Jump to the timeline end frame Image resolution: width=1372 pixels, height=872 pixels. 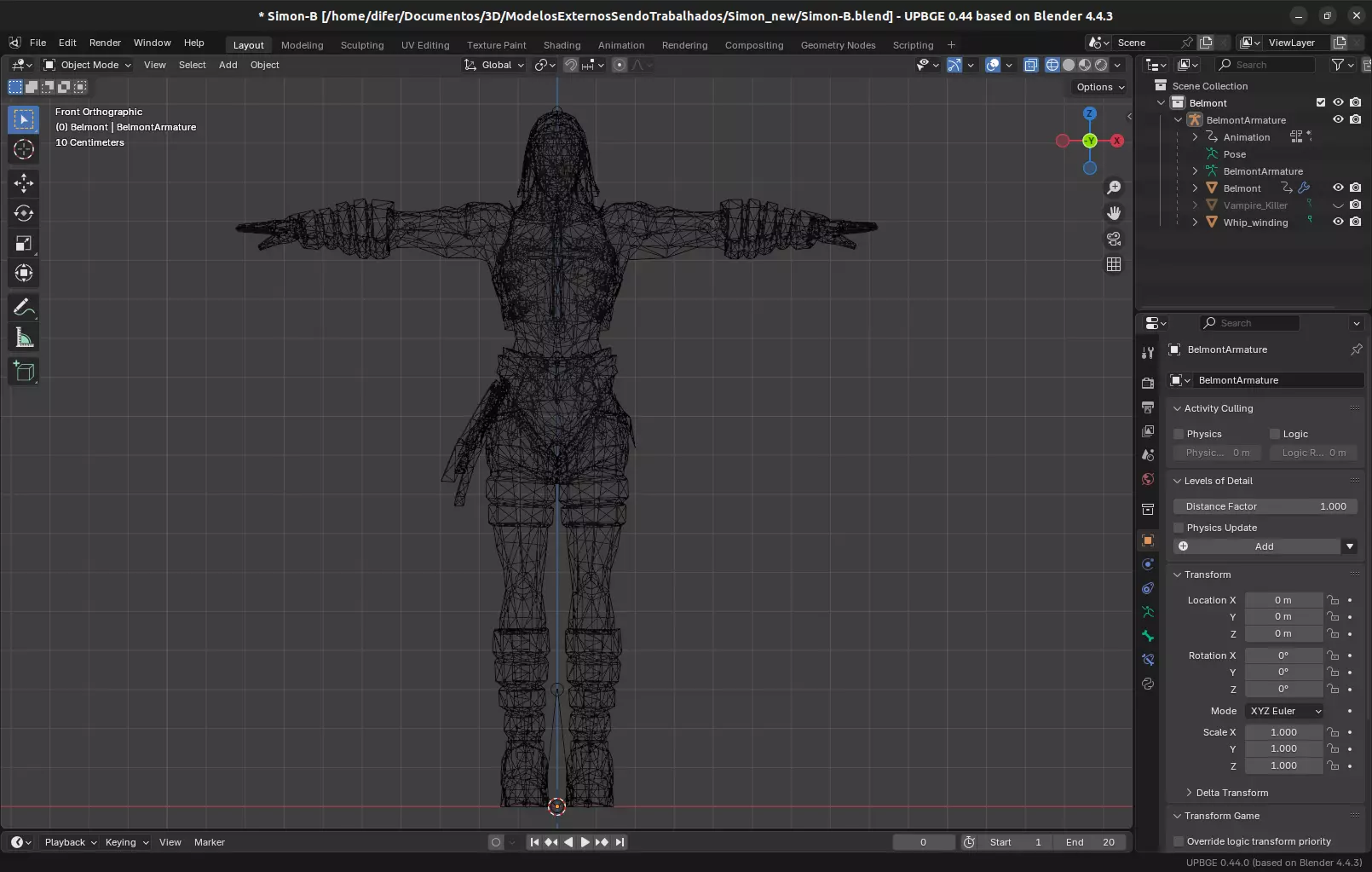pyautogui.click(x=620, y=842)
